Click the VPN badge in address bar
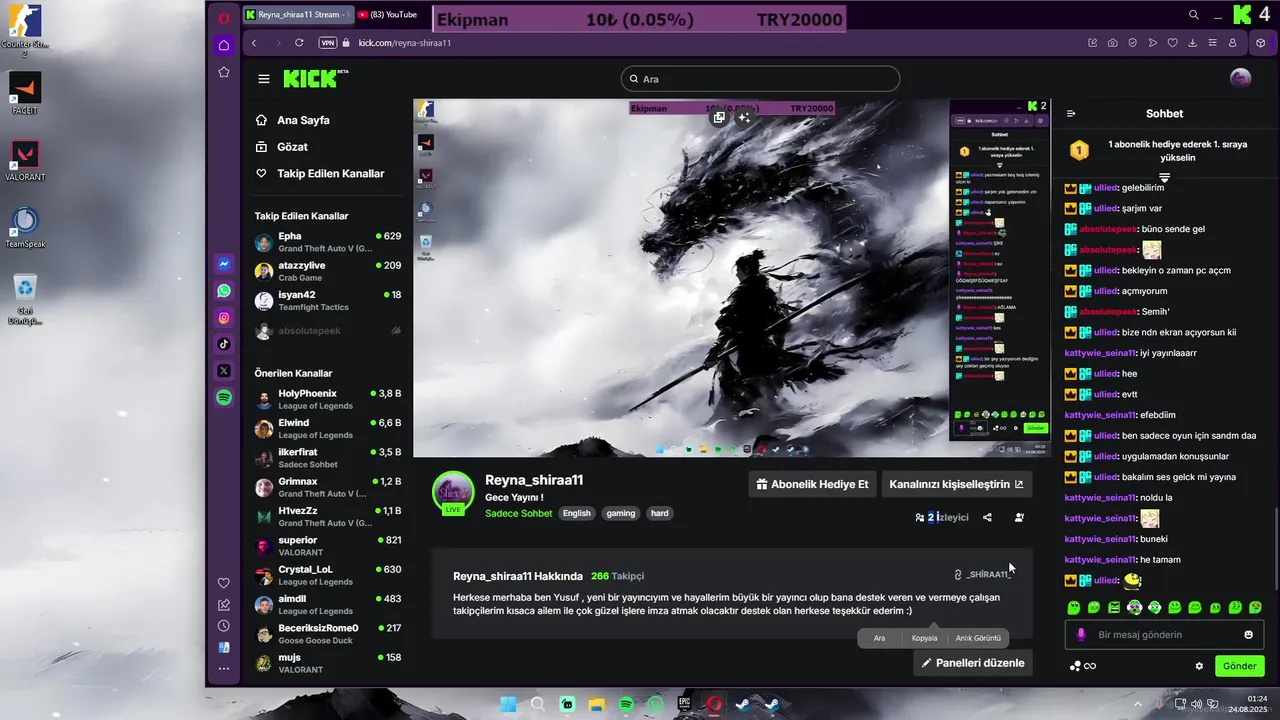 (x=328, y=43)
